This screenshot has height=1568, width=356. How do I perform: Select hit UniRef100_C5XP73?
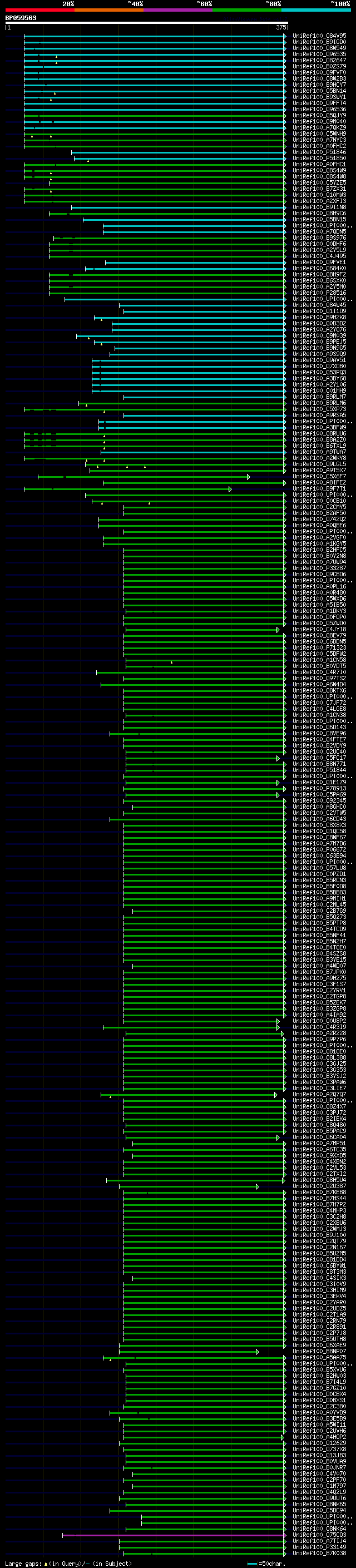pyautogui.click(x=319, y=409)
